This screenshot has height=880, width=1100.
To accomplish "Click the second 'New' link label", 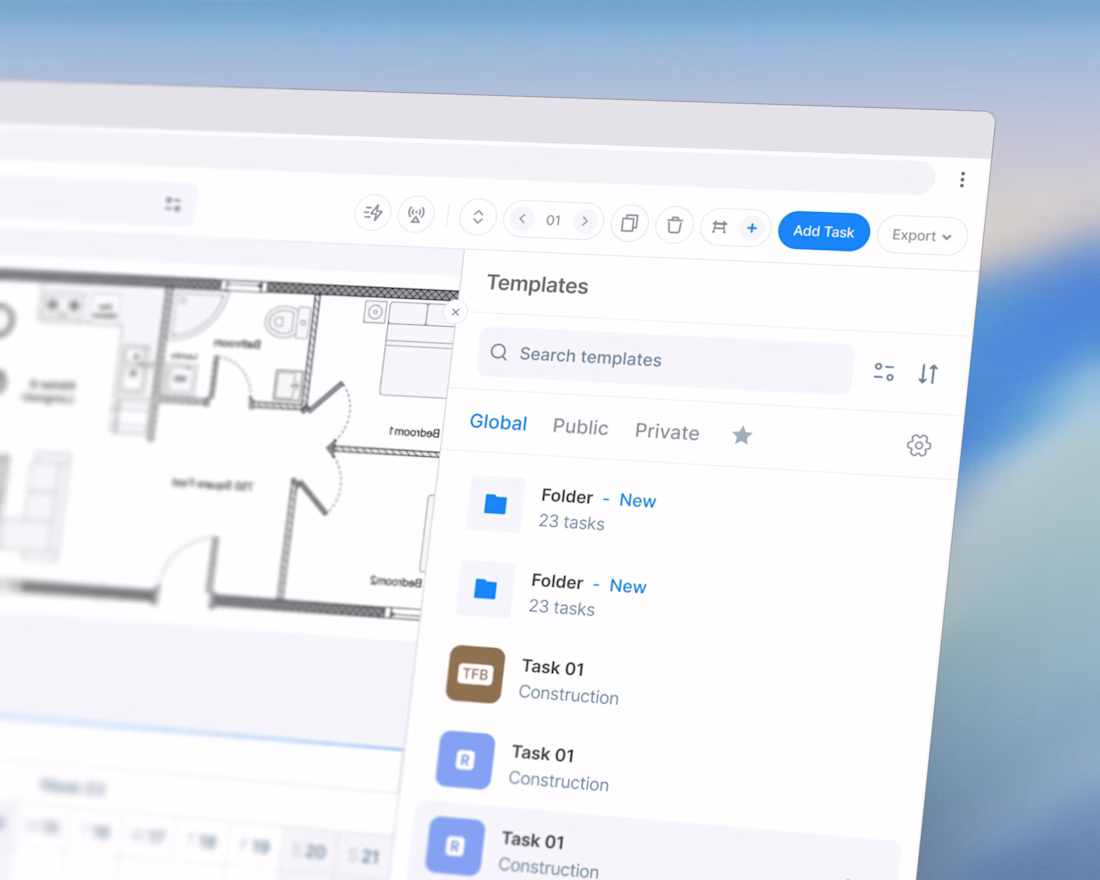I will point(628,586).
